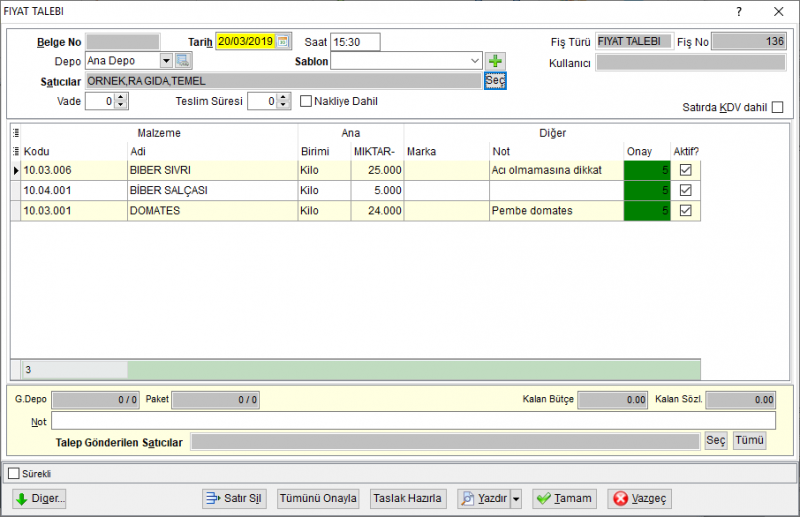
Task: Expand the Depo dropdown list
Action: coord(166,61)
